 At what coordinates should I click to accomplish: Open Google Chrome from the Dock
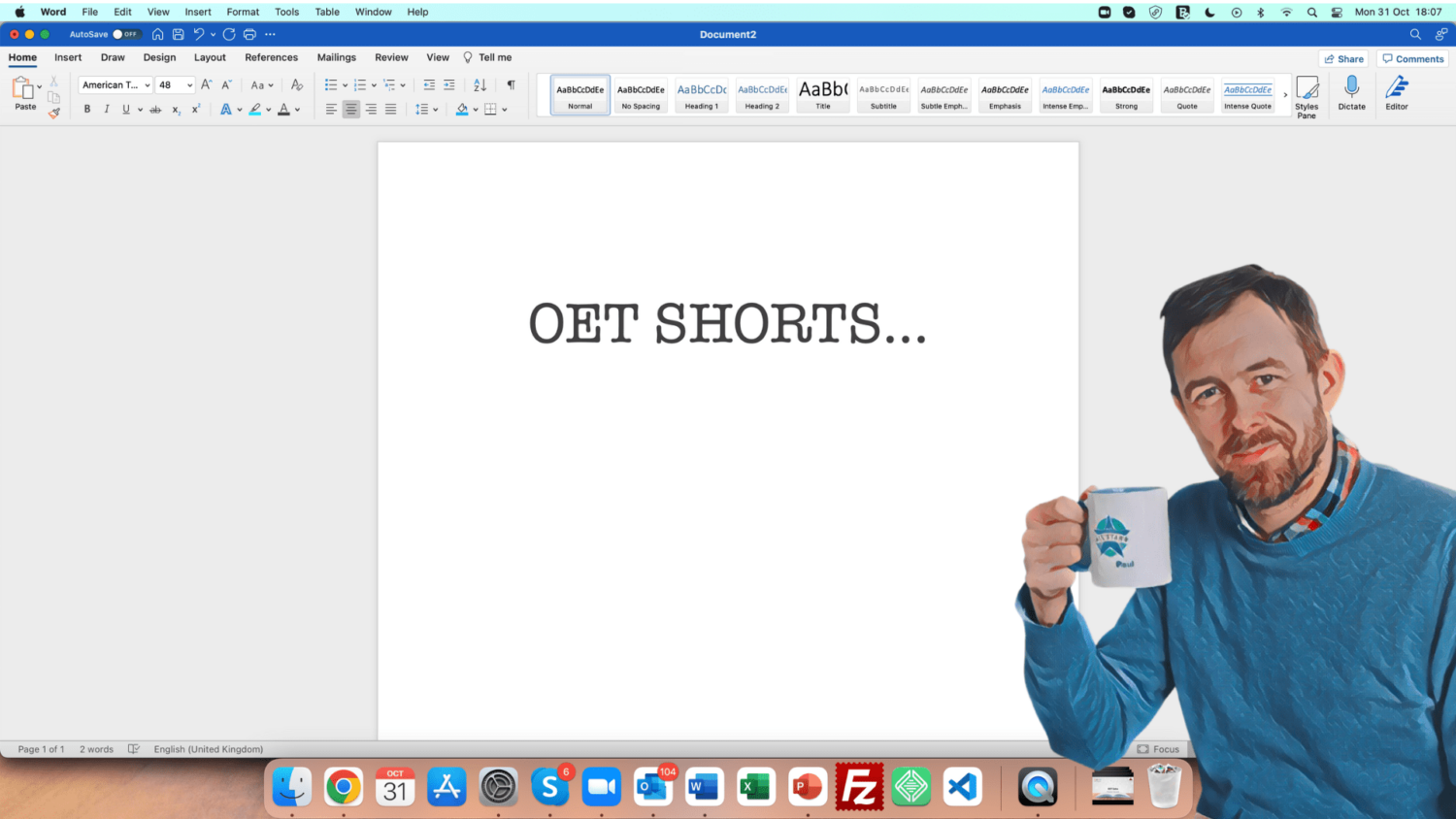click(344, 787)
